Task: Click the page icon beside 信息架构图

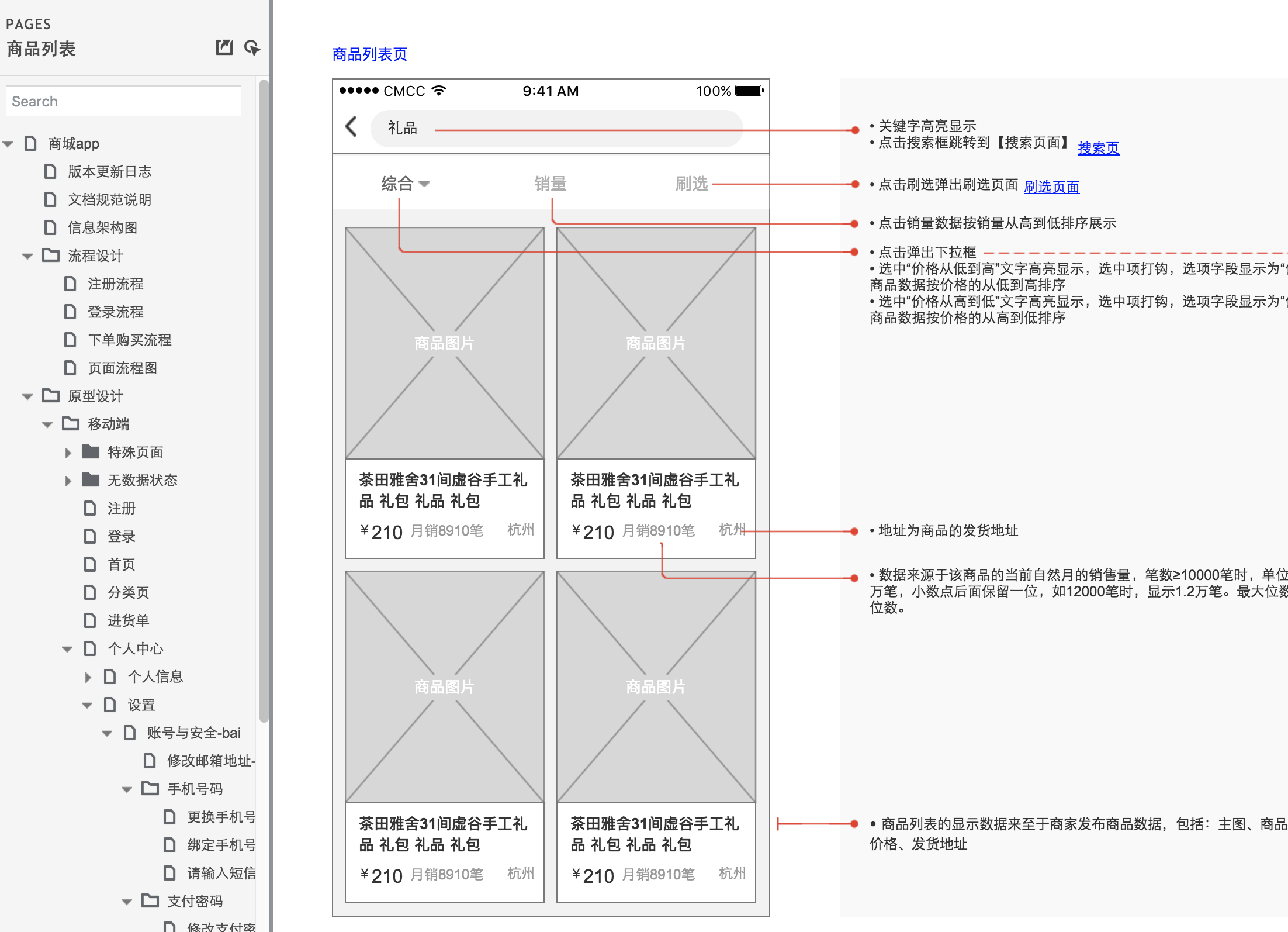Action: pos(51,227)
